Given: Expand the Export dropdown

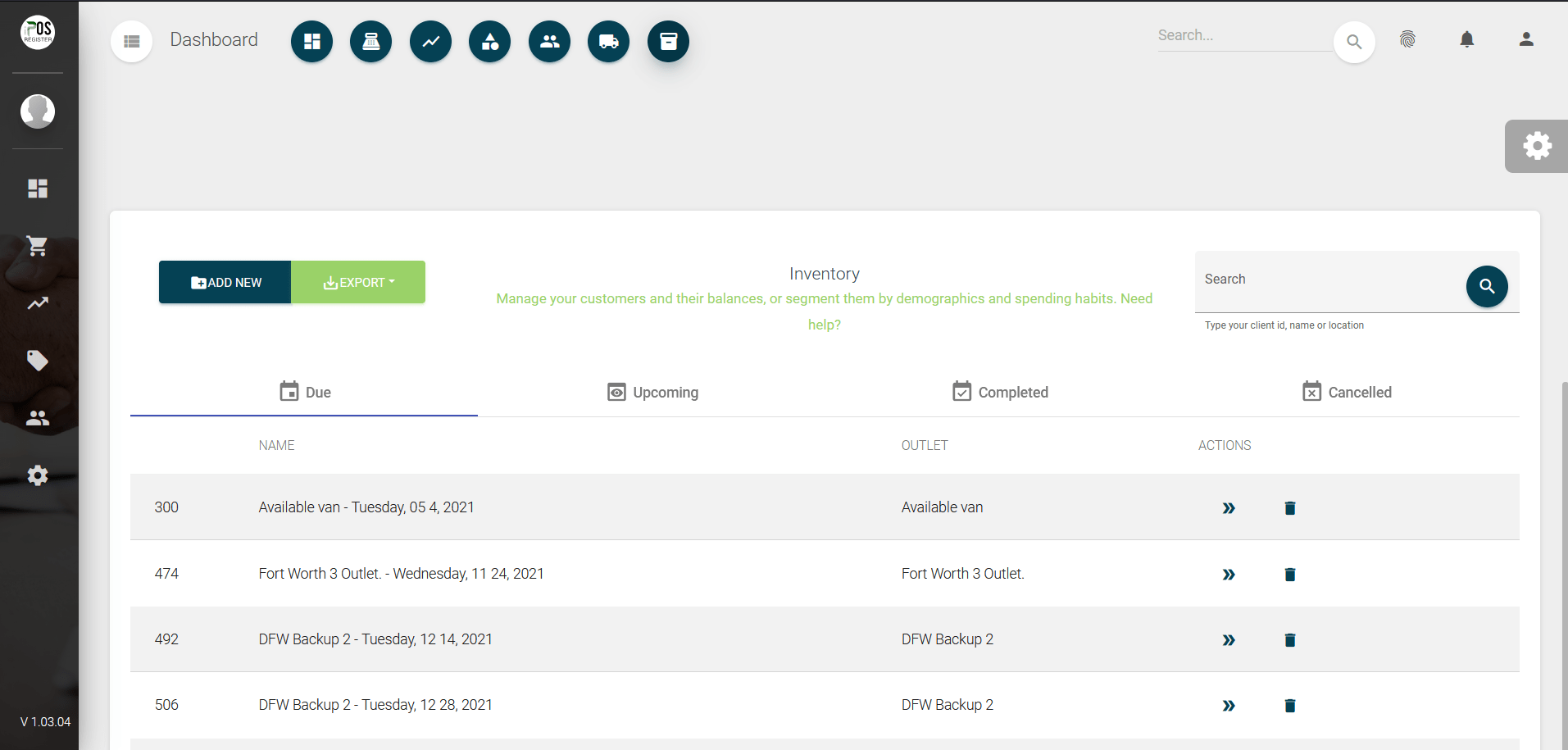Looking at the screenshot, I should 358,282.
